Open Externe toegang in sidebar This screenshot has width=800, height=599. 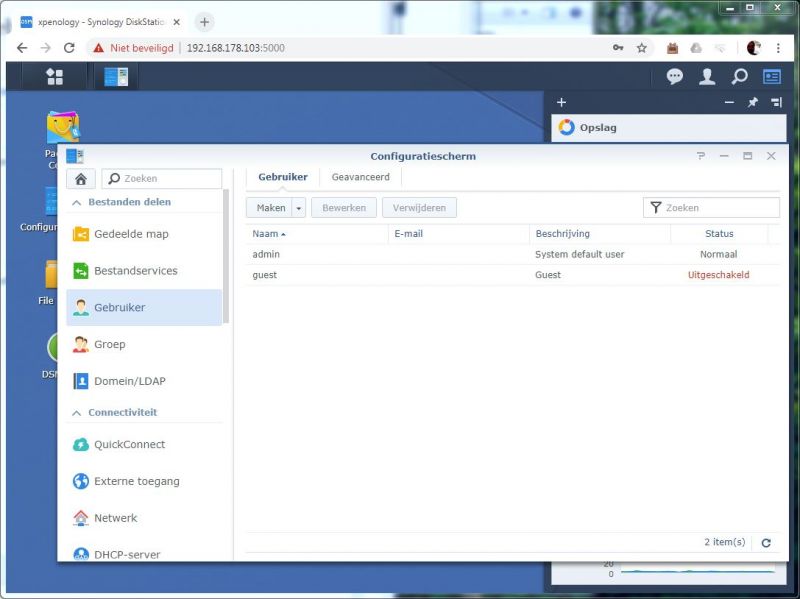pyautogui.click(x=144, y=481)
